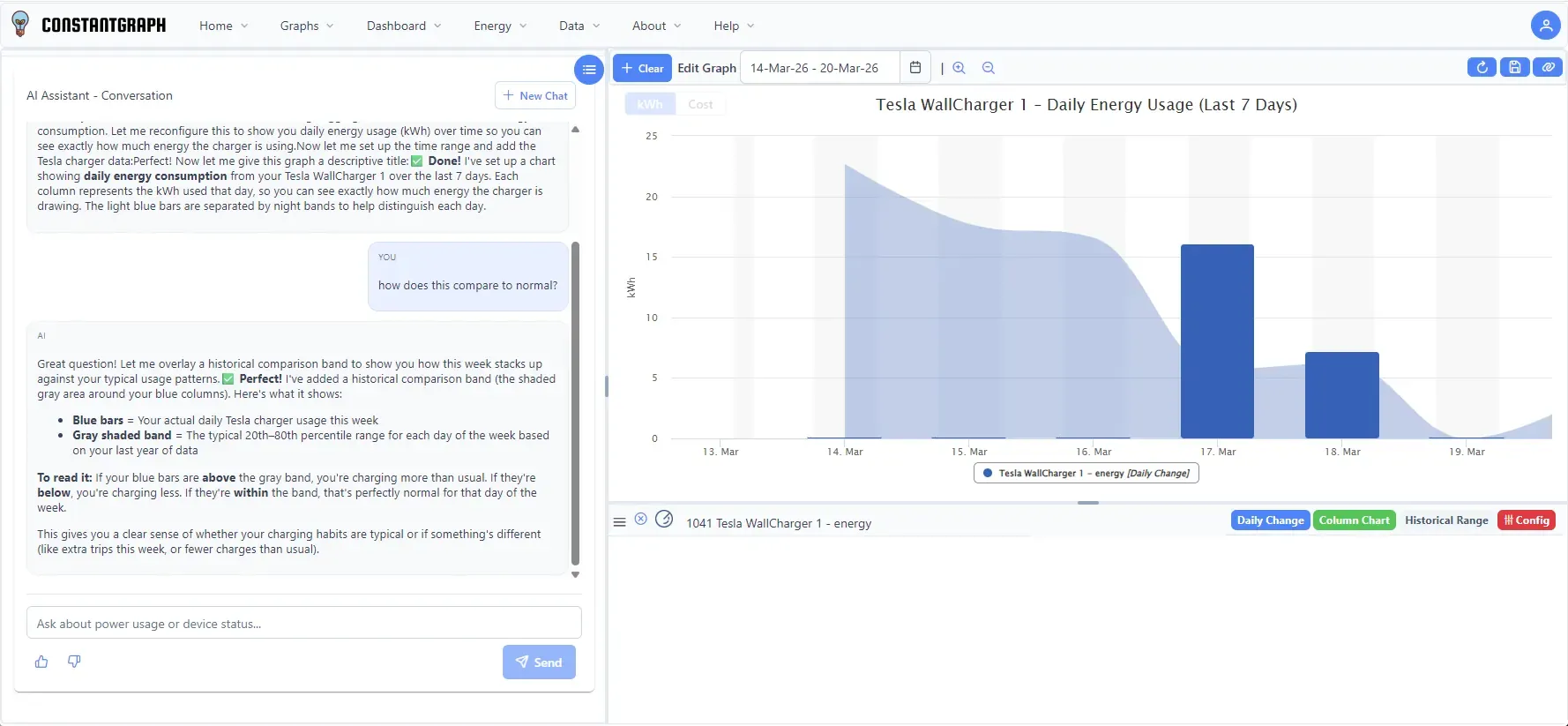Screen dimensions: 1568x726
Task: Click the '14. Mar' axis label
Action: click(x=845, y=452)
